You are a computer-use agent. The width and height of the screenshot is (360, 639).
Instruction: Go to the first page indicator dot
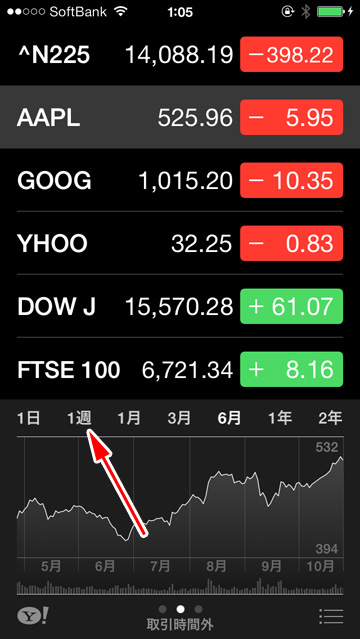[x=162, y=609]
